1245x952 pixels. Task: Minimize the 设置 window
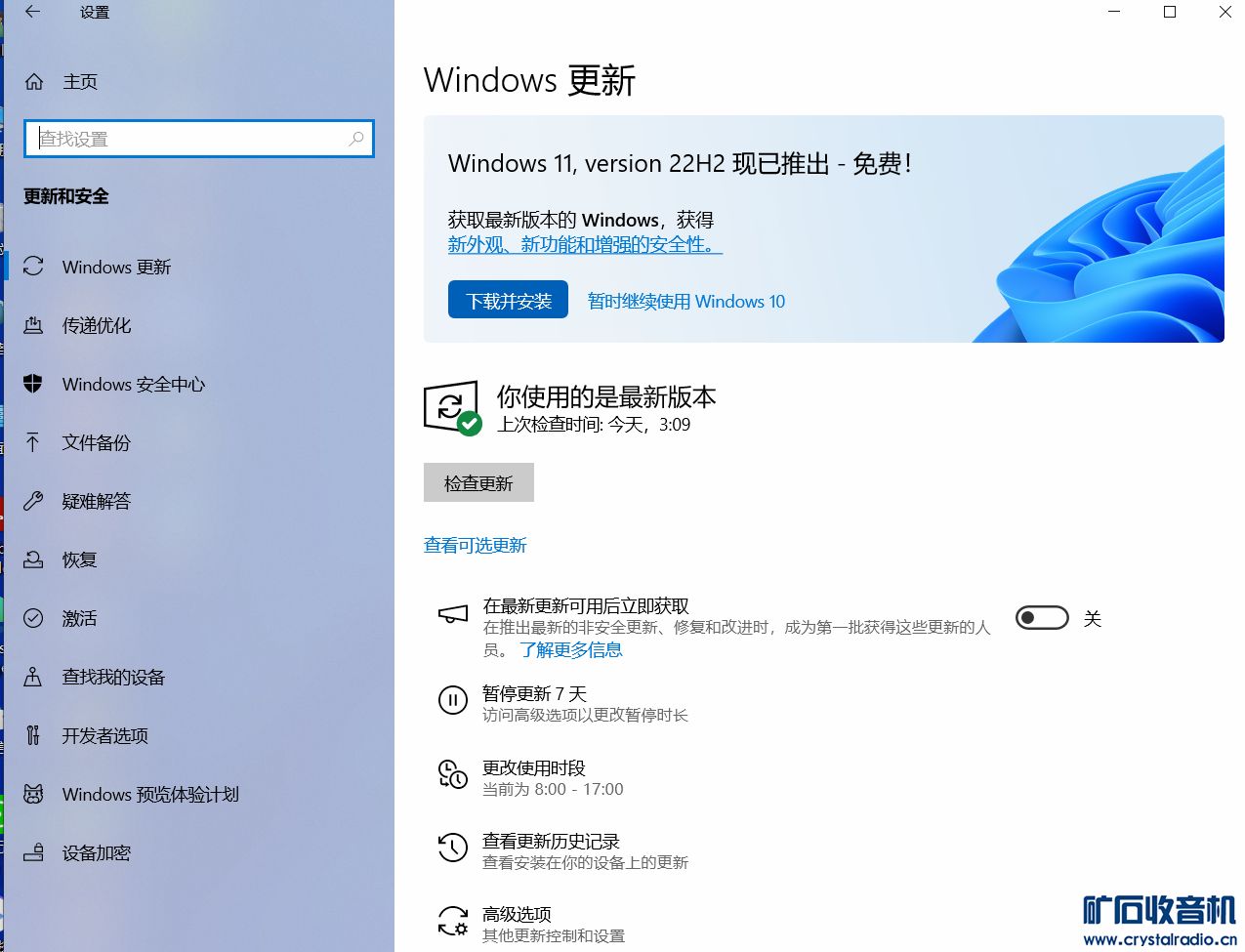point(1115,12)
